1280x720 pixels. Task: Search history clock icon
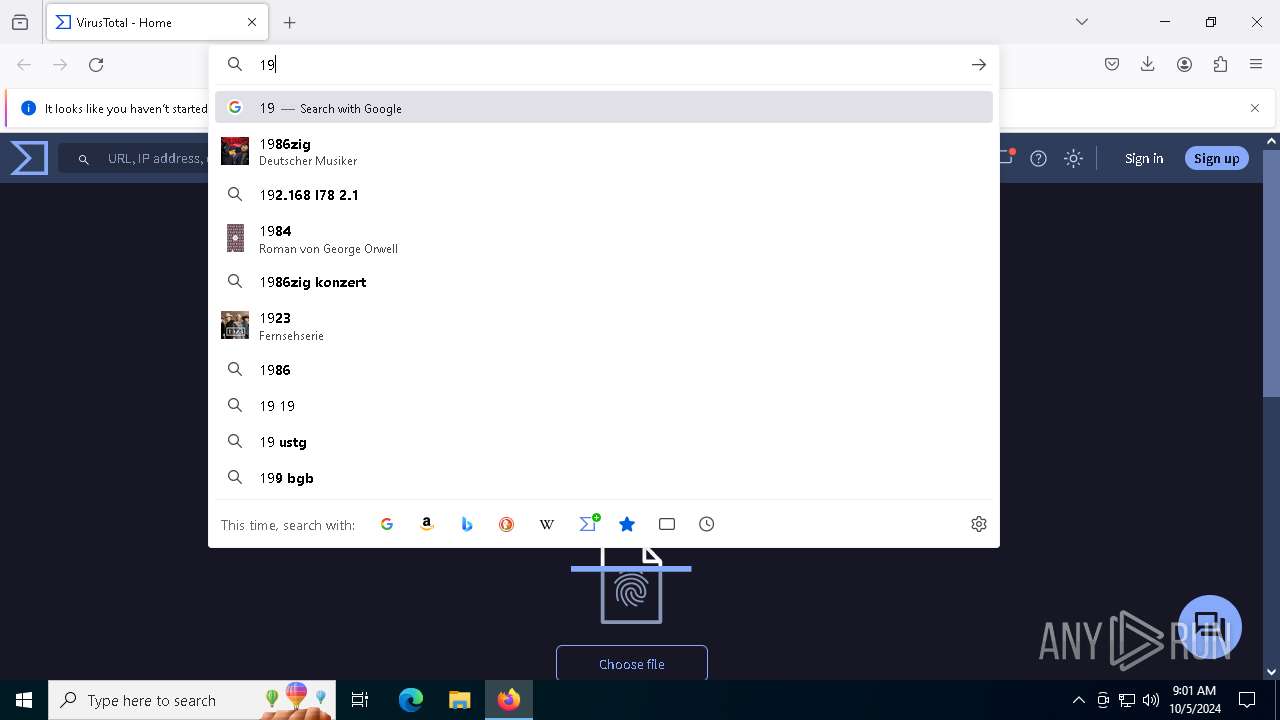(x=707, y=524)
